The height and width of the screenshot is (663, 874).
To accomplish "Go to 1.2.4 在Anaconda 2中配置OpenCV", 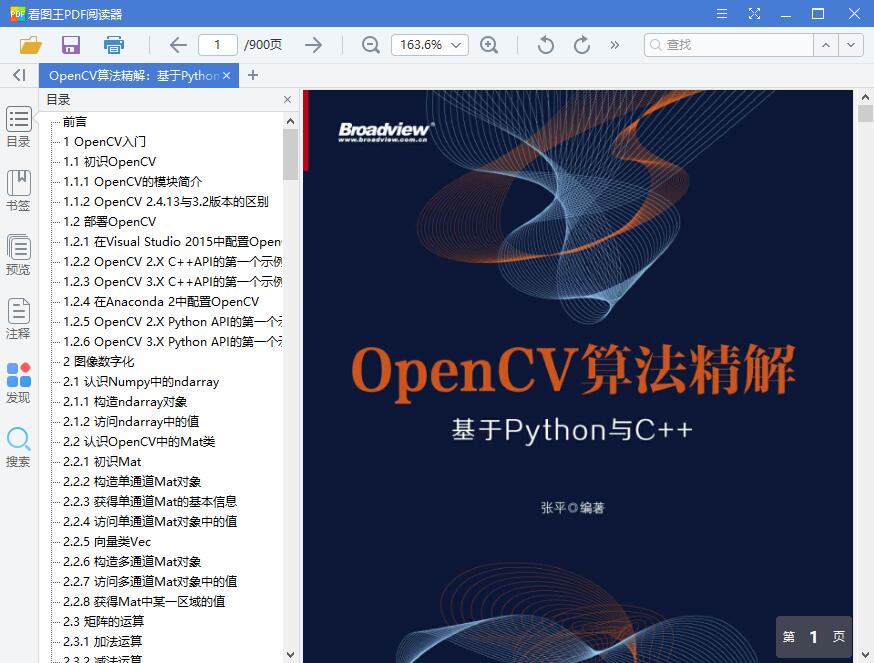I will (161, 302).
